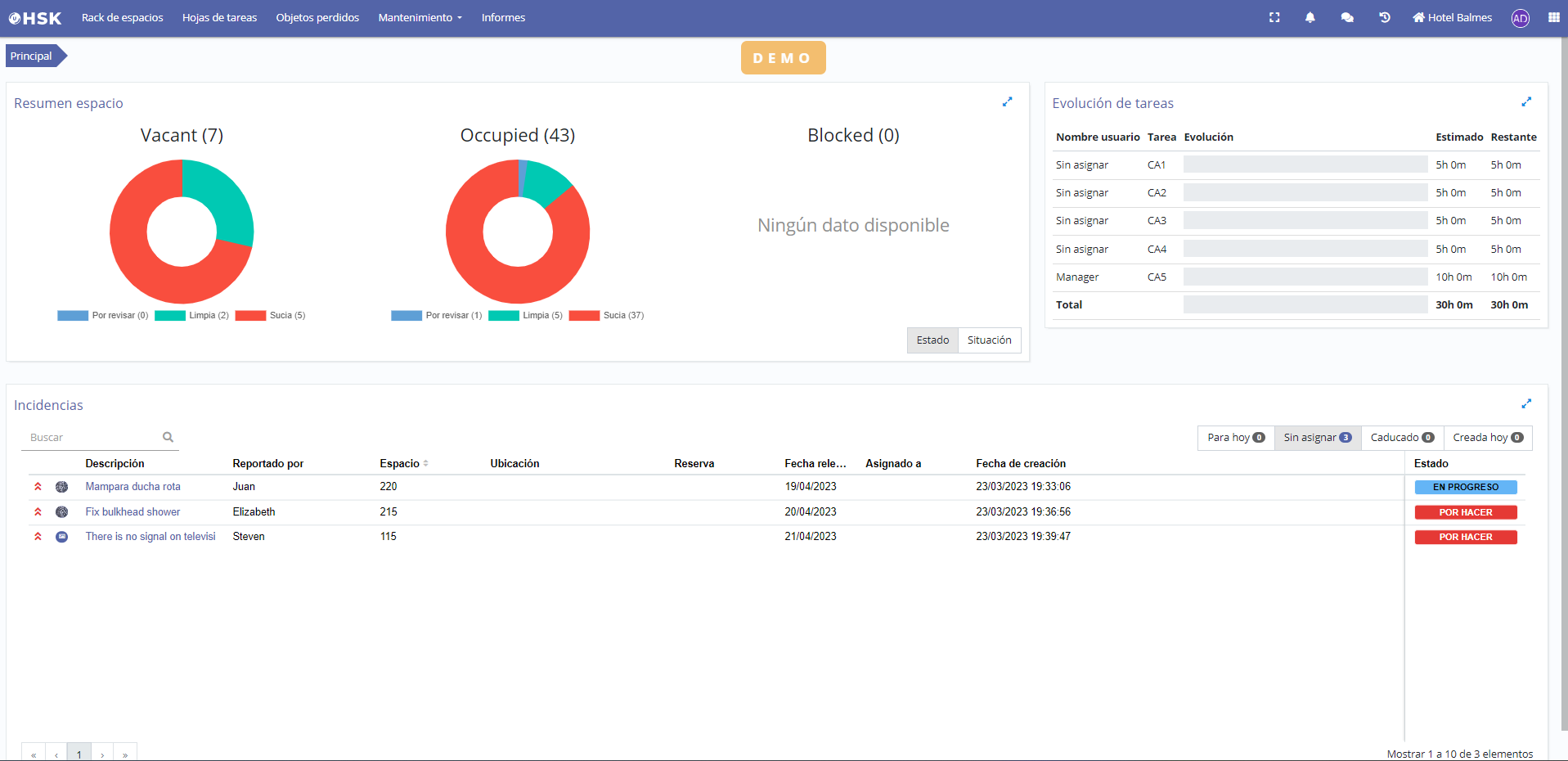
Task: Expand the Incidencias panel
Action: point(1526,404)
